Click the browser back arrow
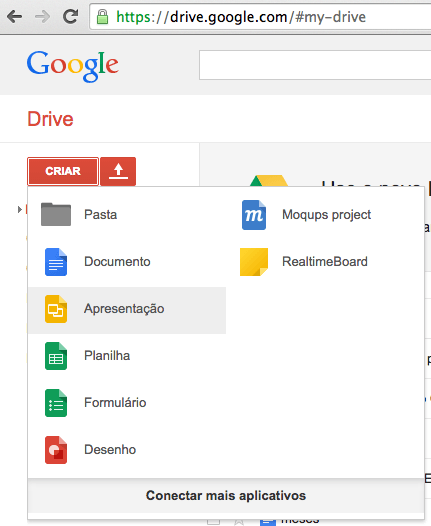The height and width of the screenshot is (526, 431). pyautogui.click(x=14, y=16)
